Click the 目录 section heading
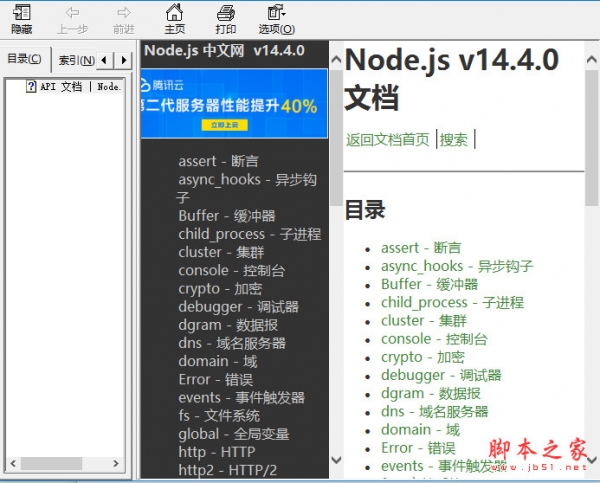Screen dimensions: 600x483 365,210
